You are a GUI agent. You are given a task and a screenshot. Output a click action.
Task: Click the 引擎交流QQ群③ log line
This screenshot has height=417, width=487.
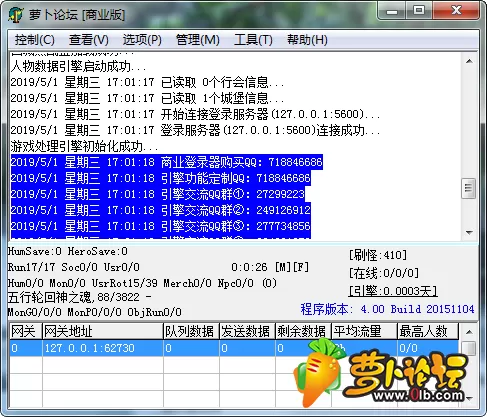click(x=161, y=226)
